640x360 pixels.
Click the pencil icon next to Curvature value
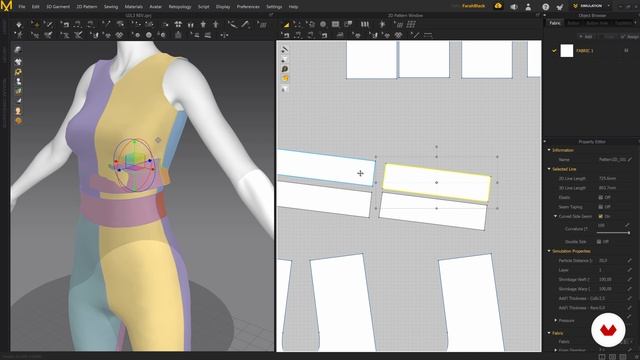tap(627, 225)
